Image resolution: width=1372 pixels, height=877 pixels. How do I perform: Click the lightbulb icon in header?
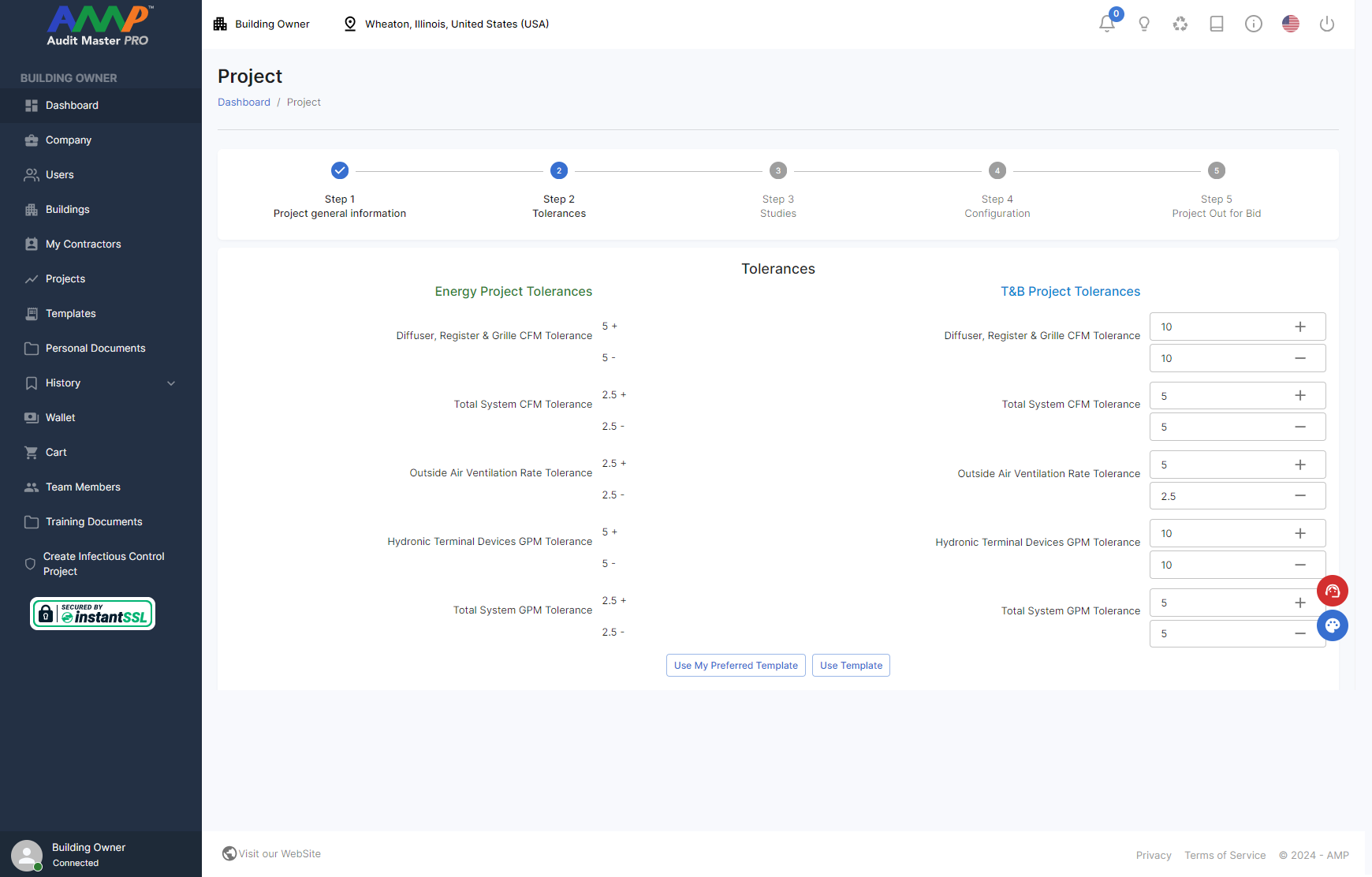[x=1143, y=24]
